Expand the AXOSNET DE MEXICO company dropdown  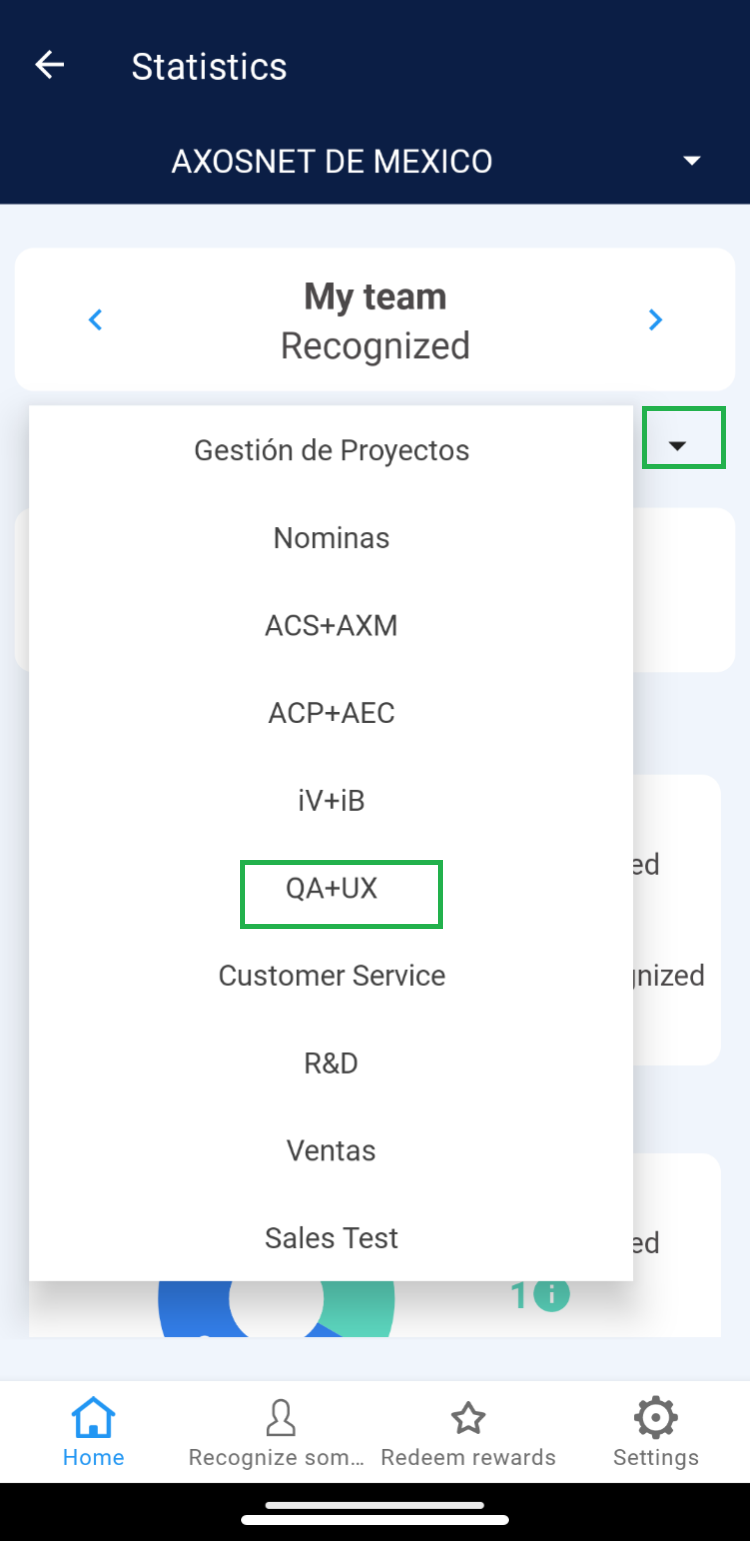tap(691, 162)
